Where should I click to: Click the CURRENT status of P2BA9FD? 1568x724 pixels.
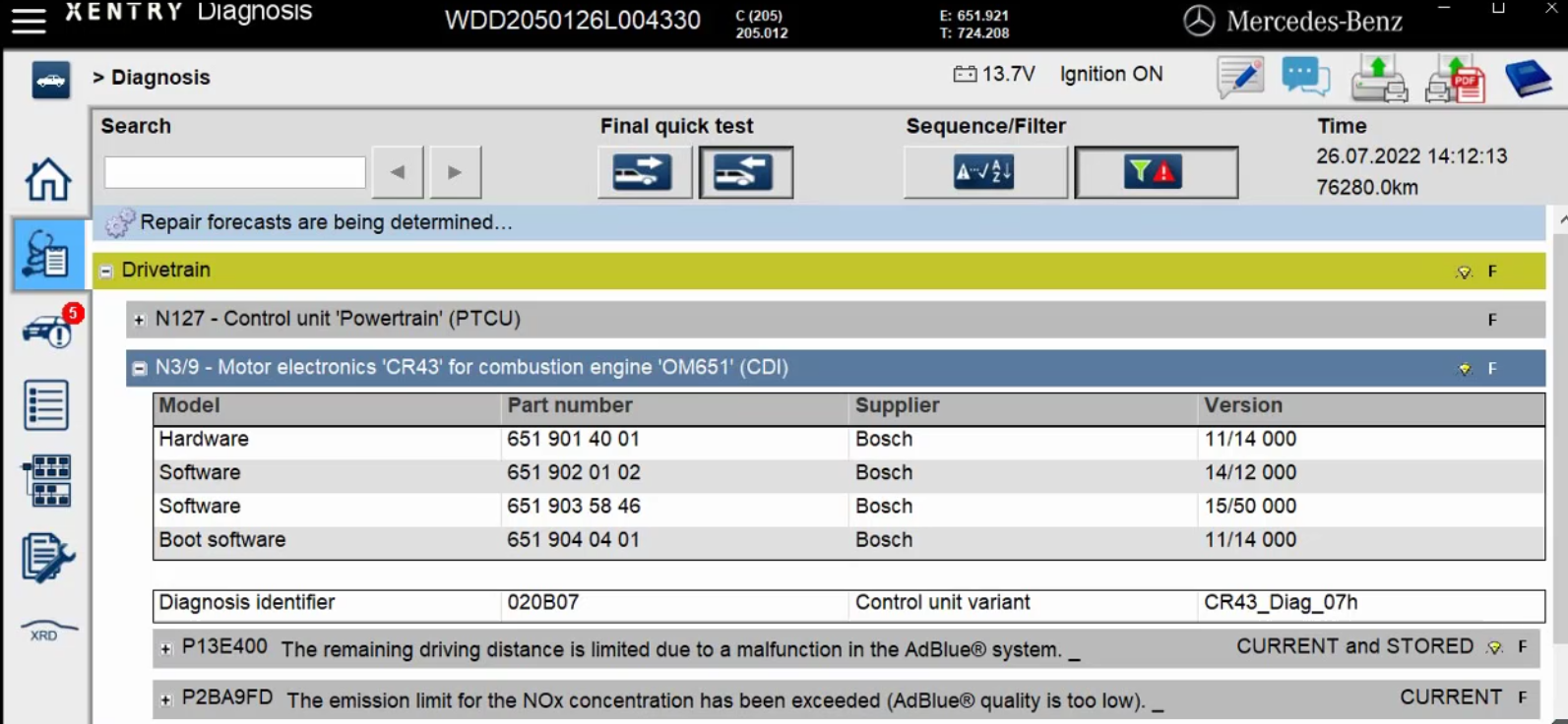pyautogui.click(x=1451, y=697)
